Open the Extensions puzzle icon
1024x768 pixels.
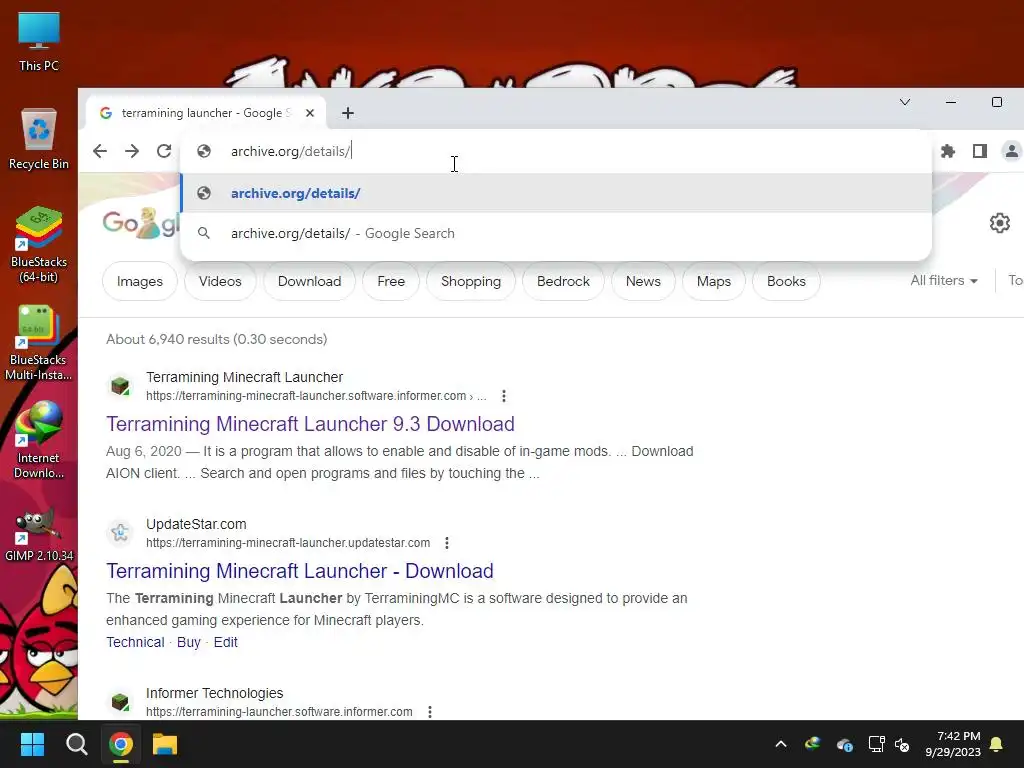948,151
